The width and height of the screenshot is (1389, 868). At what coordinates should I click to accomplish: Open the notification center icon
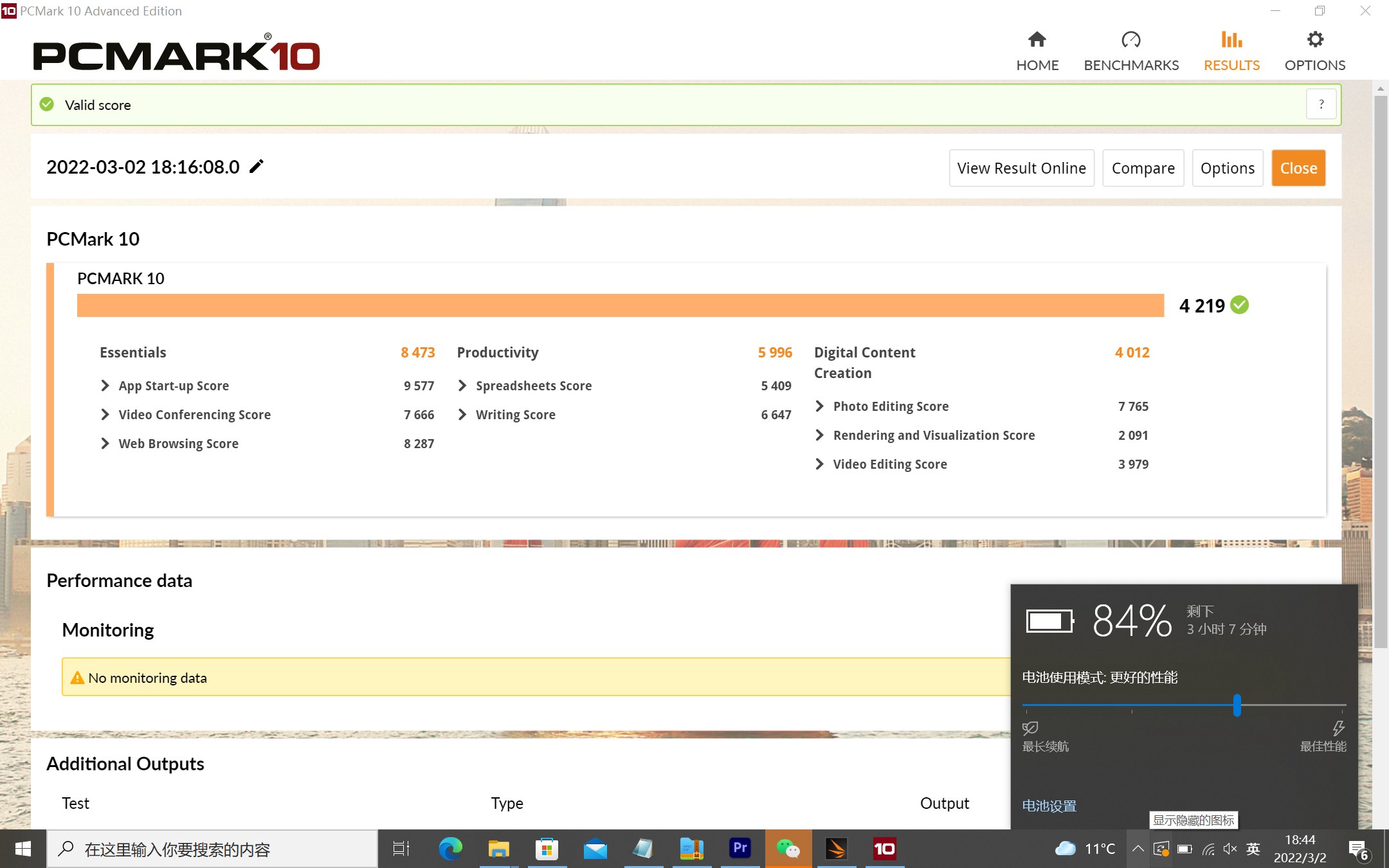1359,849
